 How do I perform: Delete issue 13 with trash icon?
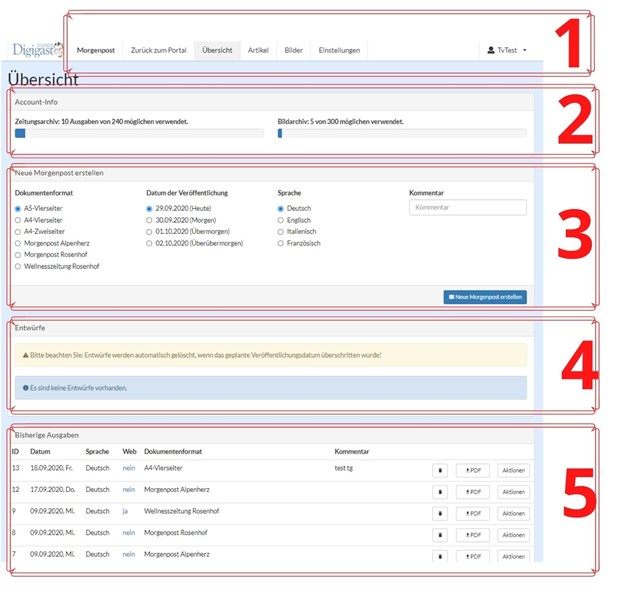click(440, 470)
